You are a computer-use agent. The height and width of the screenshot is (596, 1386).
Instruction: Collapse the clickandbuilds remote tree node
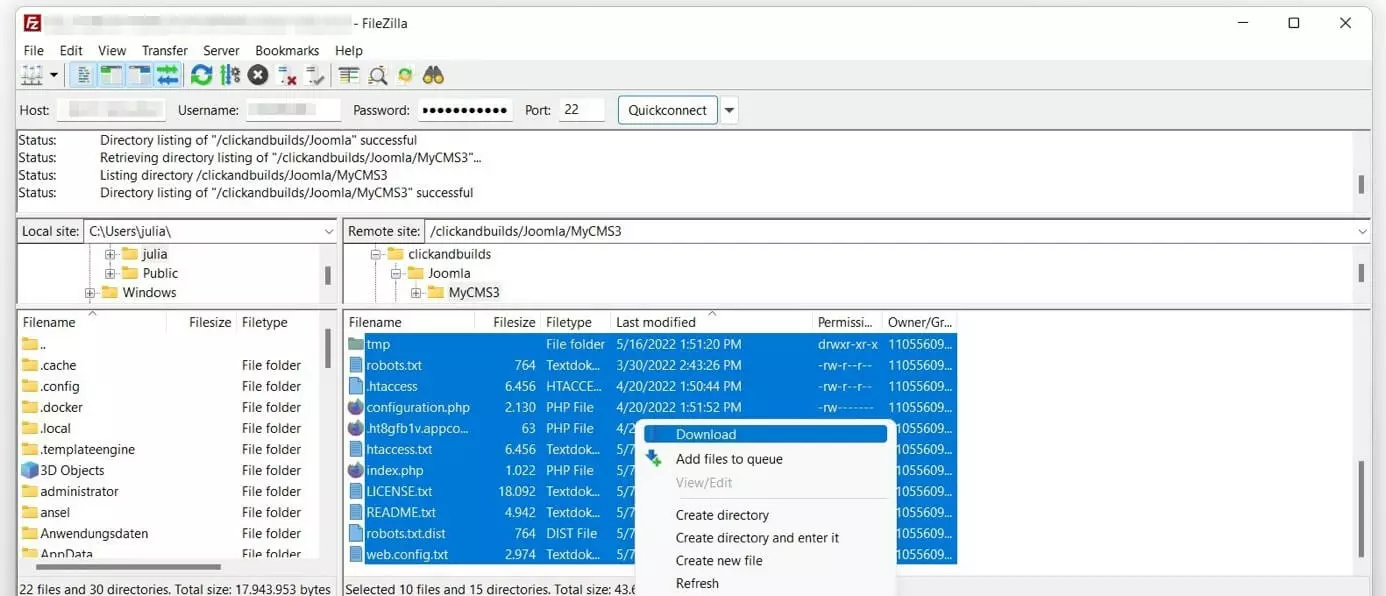pos(376,254)
